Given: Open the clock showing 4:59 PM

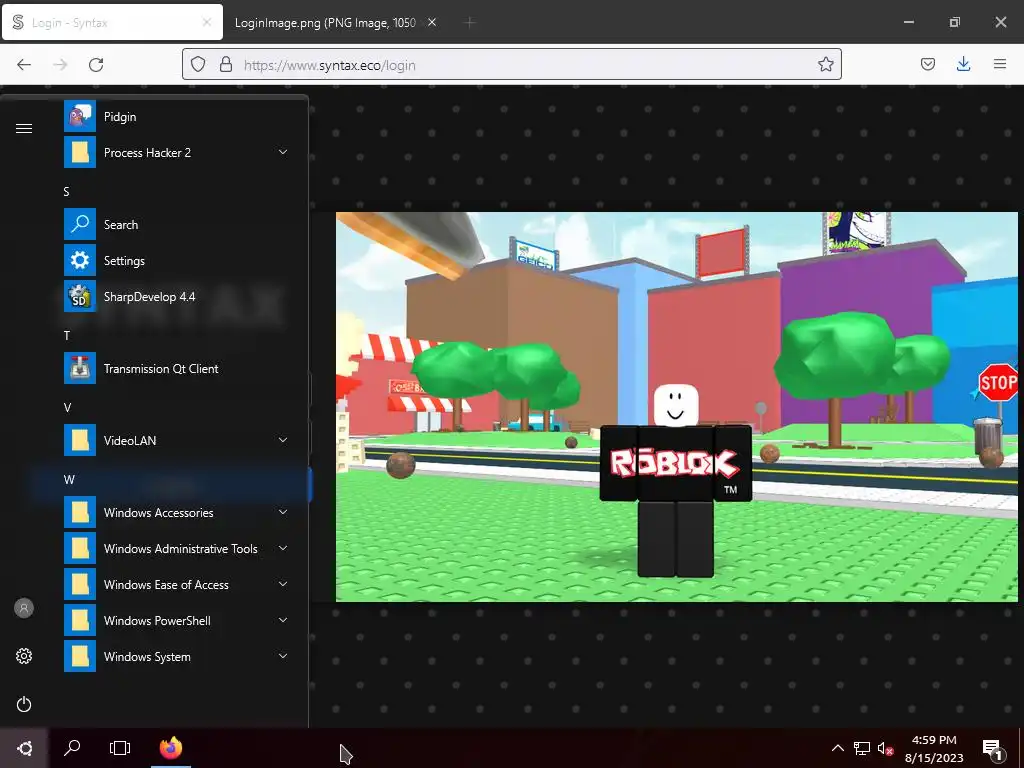Looking at the screenshot, I should 934,748.
